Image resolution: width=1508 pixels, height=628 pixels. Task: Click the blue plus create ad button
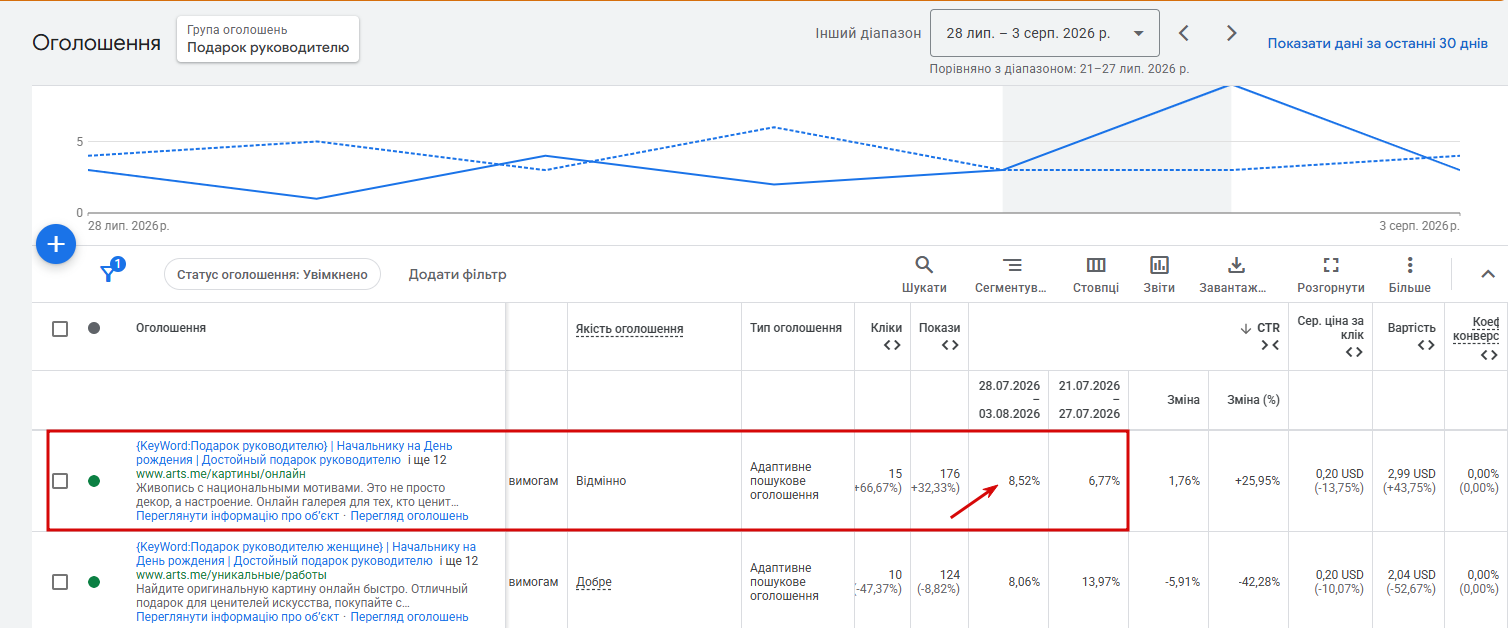[56, 244]
